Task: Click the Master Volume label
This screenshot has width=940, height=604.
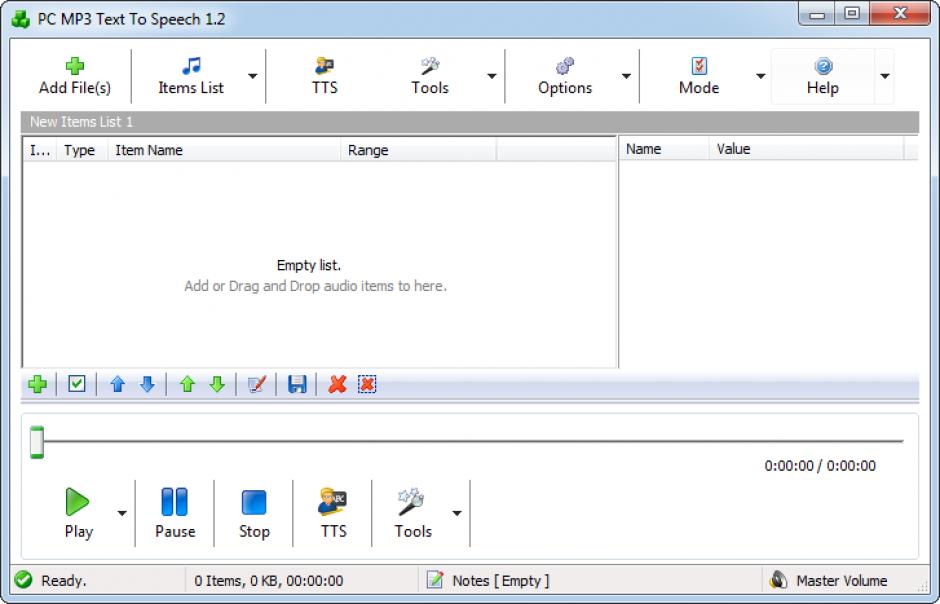Action: (842, 581)
